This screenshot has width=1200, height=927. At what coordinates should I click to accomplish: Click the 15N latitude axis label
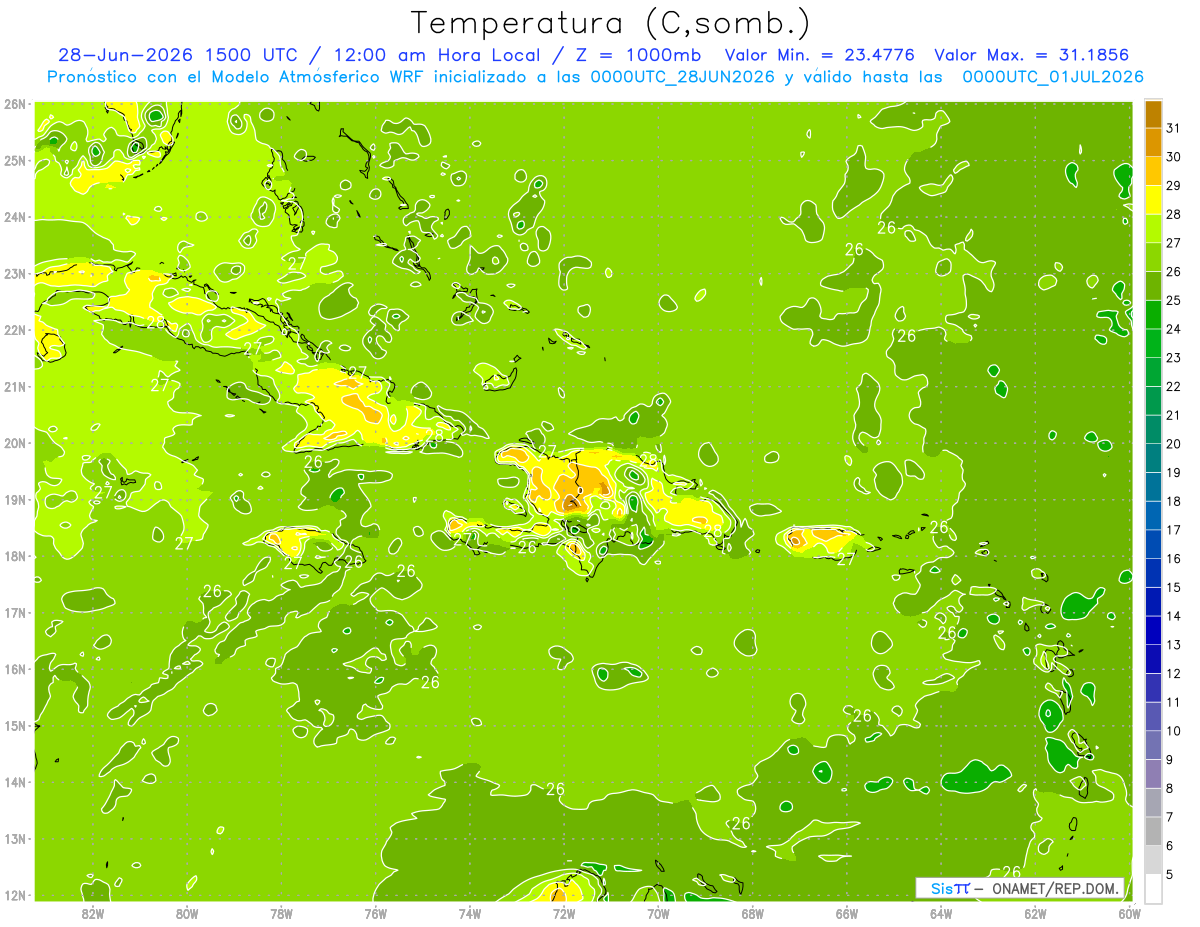14,726
